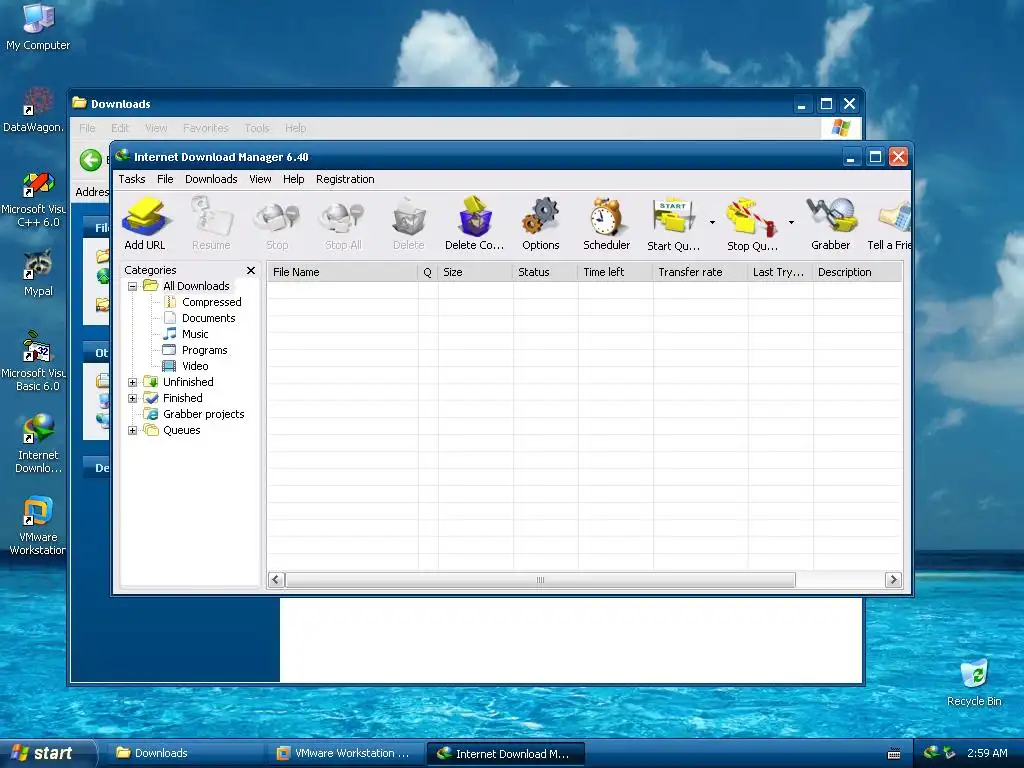1024x768 pixels.
Task: Expand the Unfinished tree node
Action: tap(133, 382)
